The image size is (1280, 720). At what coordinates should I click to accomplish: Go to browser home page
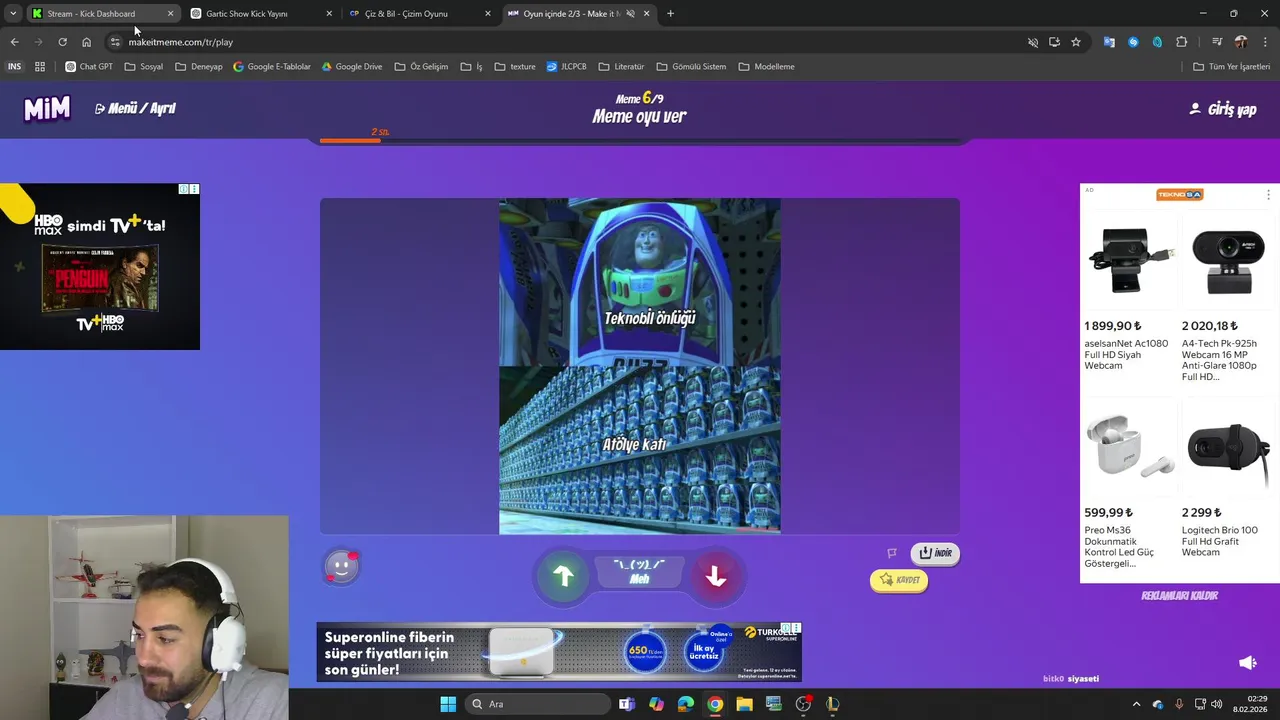[x=86, y=42]
